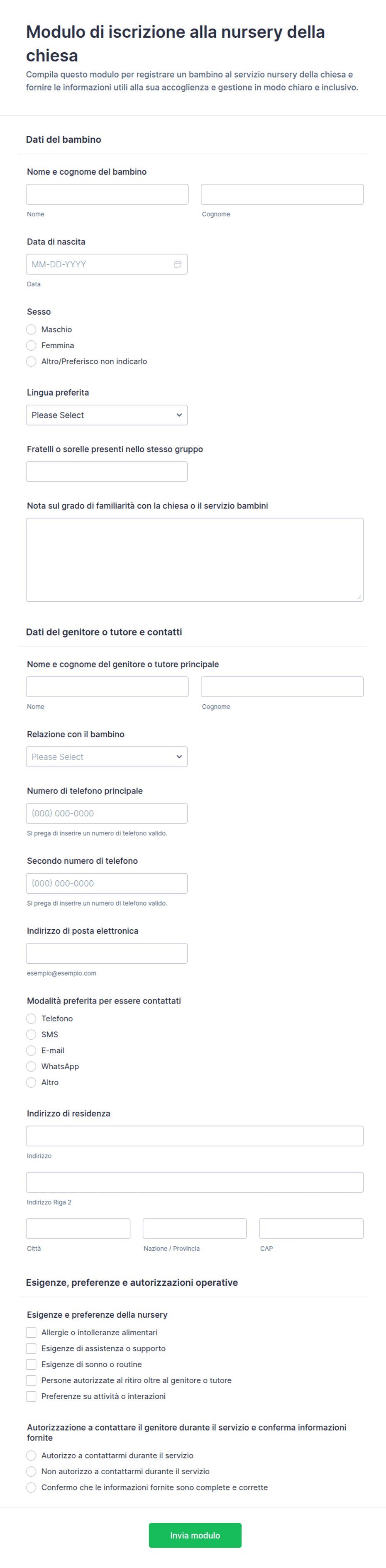Screen dimensions: 386x1568
Task: Check Allergie o intolleranze alimentari
Action: pos(31,1332)
